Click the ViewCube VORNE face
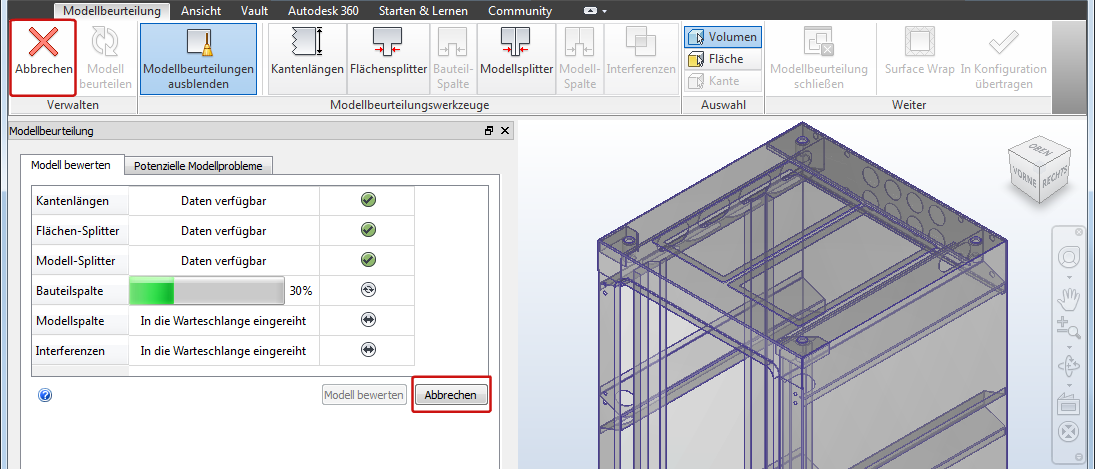The width and height of the screenshot is (1095, 469). click(x=1022, y=177)
